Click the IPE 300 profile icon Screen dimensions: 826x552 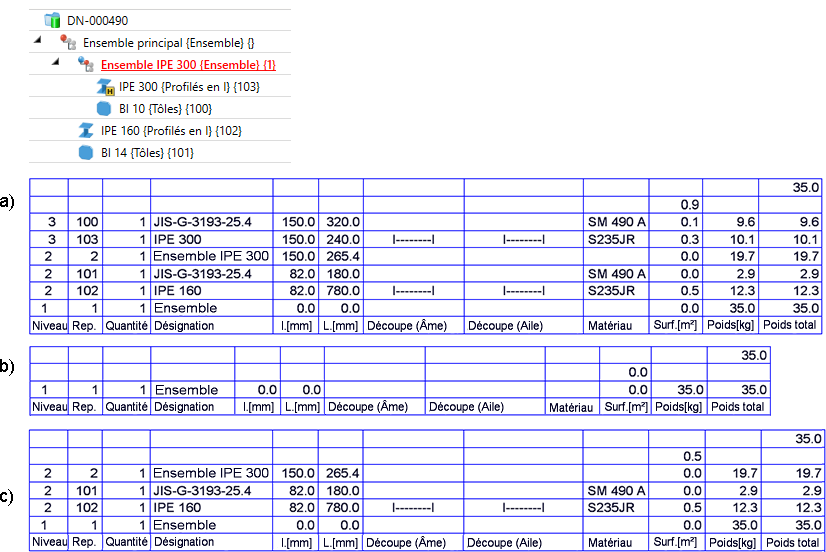(105, 87)
